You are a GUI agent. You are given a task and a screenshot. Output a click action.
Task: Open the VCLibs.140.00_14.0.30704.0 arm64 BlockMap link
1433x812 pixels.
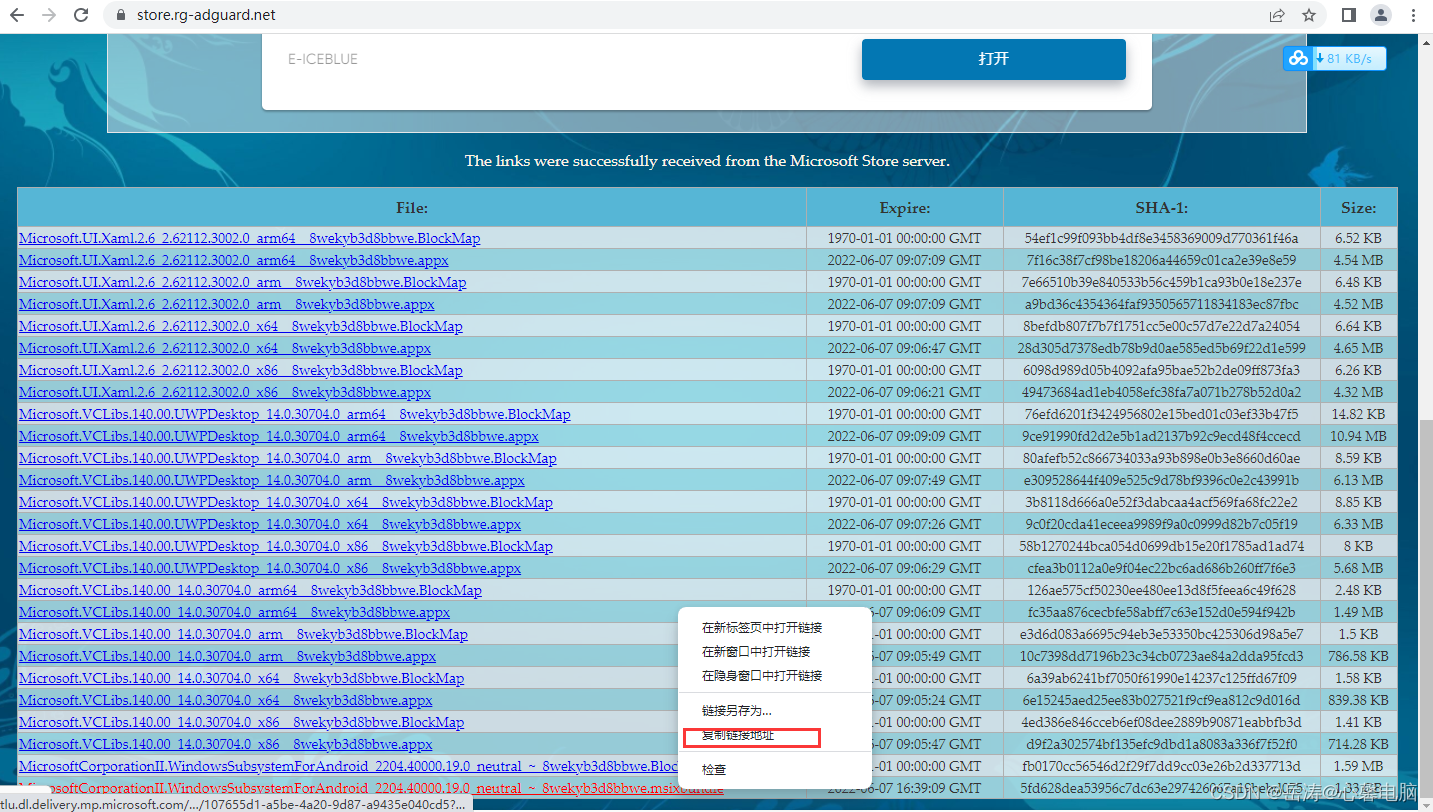[x=250, y=590]
